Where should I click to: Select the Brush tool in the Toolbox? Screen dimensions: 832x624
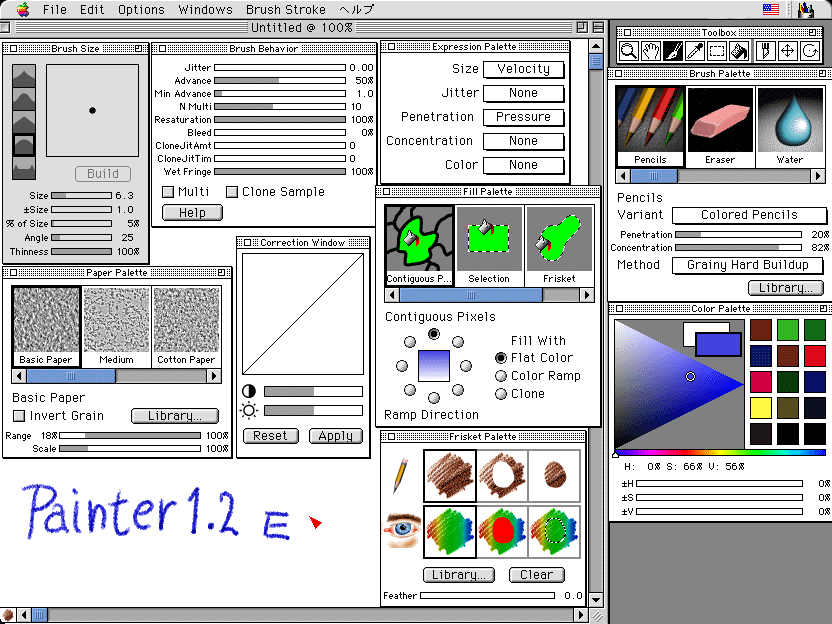pos(673,51)
